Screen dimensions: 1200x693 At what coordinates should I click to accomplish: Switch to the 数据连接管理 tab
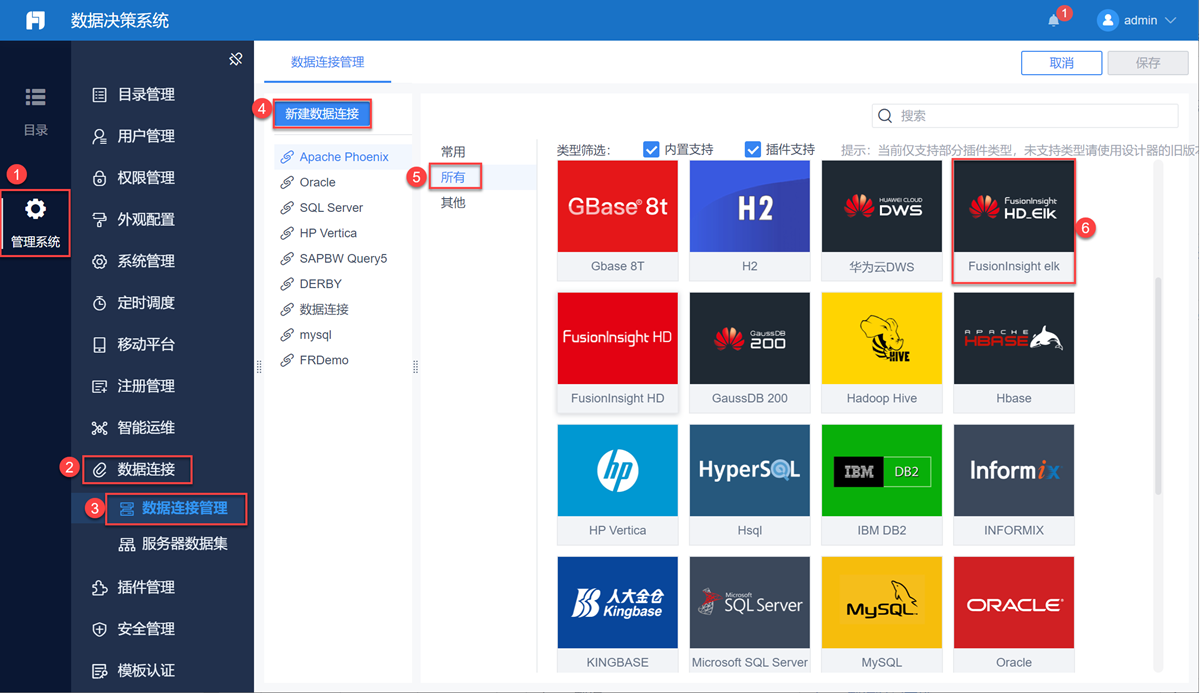328,62
